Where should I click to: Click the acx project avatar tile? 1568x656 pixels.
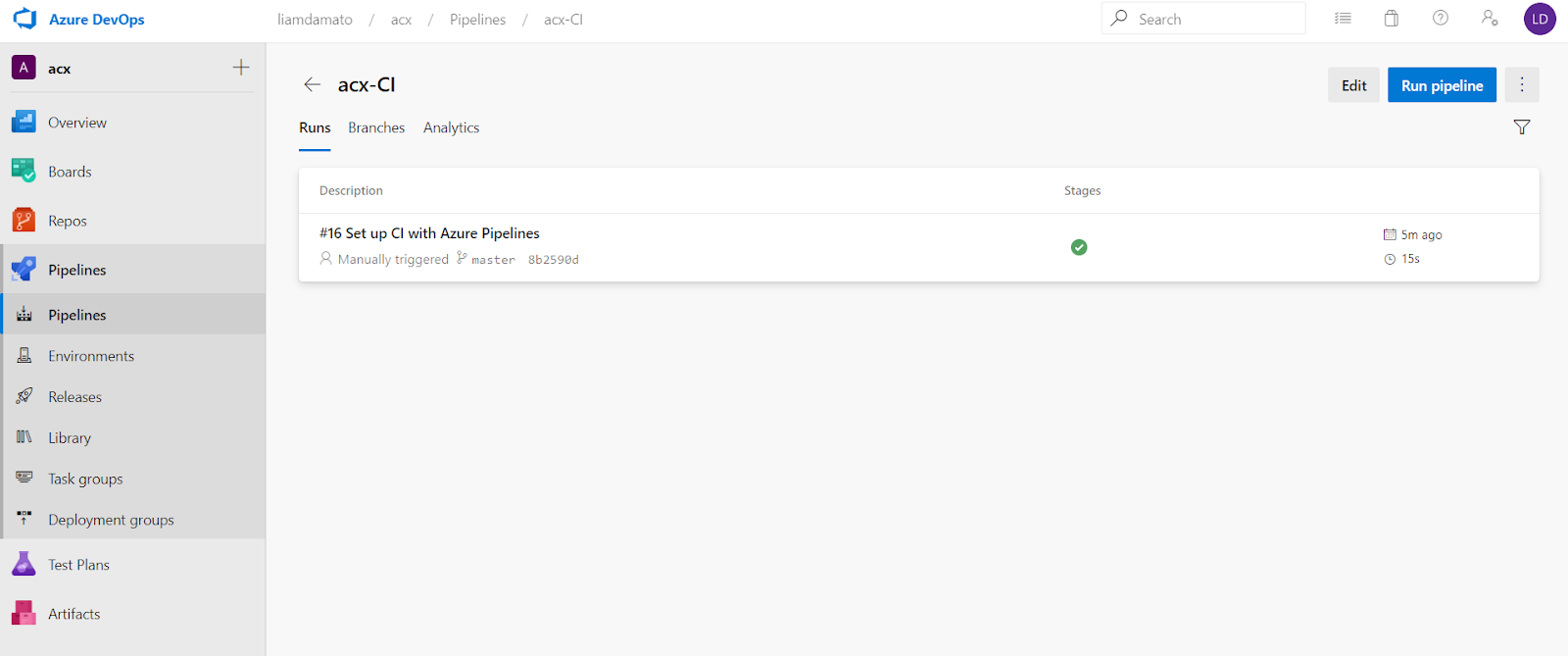24,68
